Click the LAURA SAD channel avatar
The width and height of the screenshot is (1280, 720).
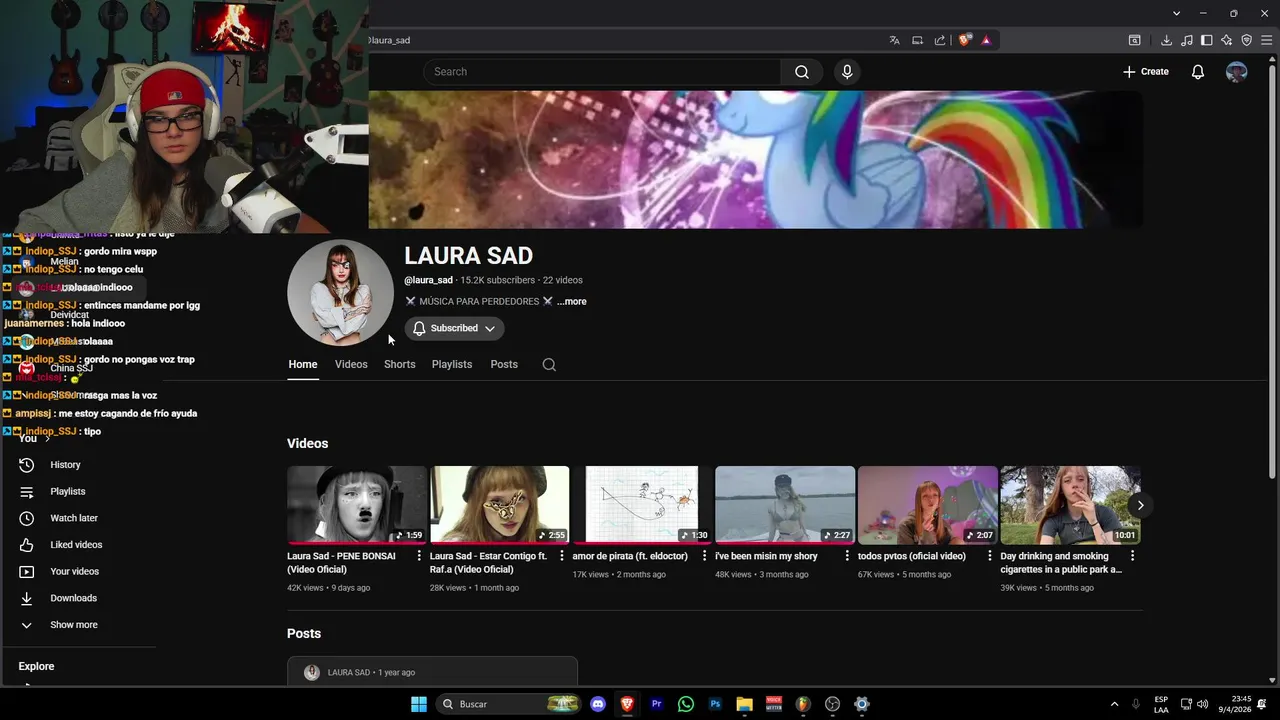[341, 293]
